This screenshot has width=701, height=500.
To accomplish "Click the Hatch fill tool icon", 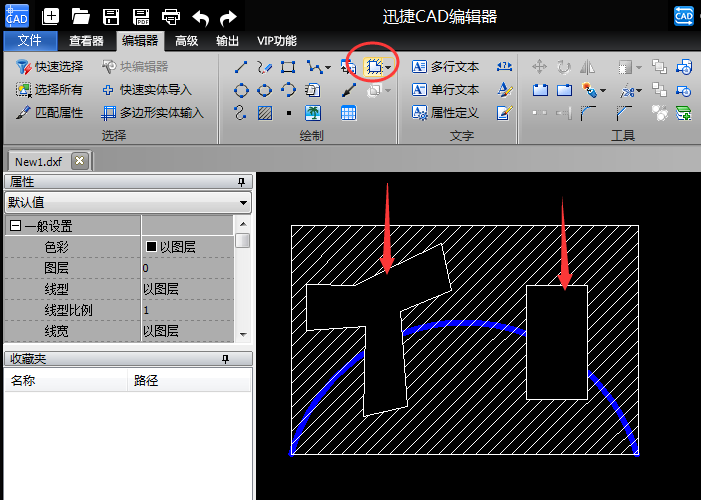I will coord(265,113).
